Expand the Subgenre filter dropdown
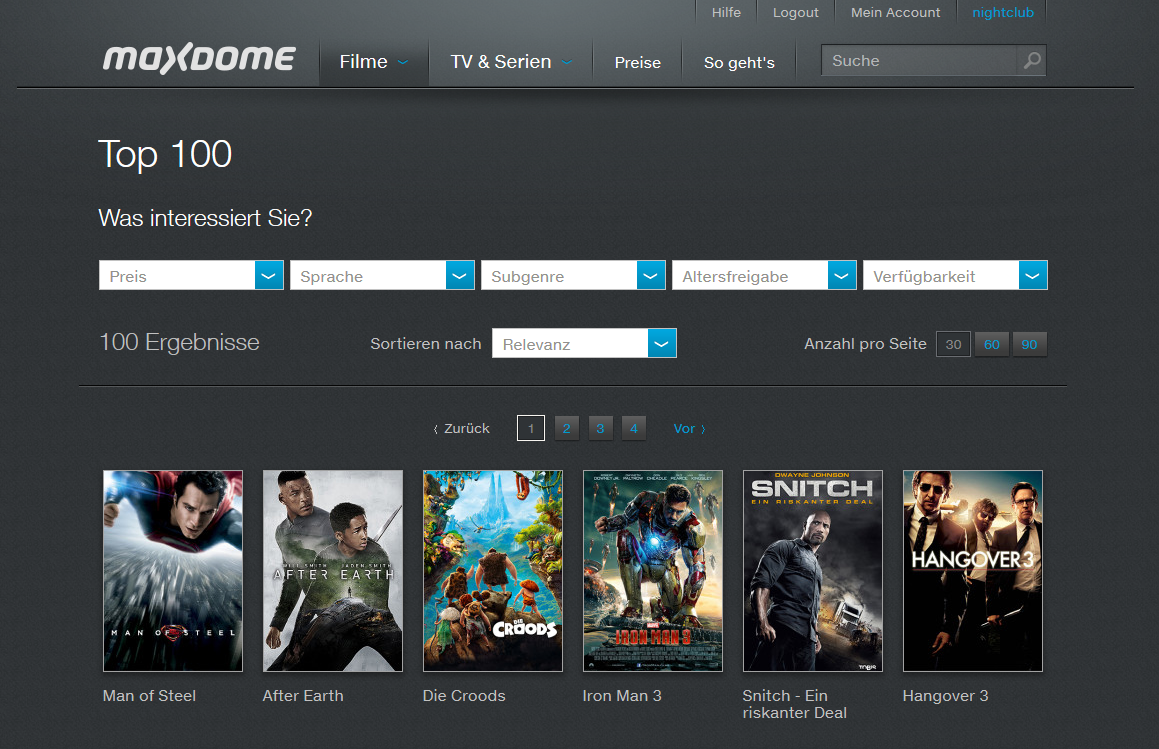Viewport: 1159px width, 749px height. [x=573, y=276]
